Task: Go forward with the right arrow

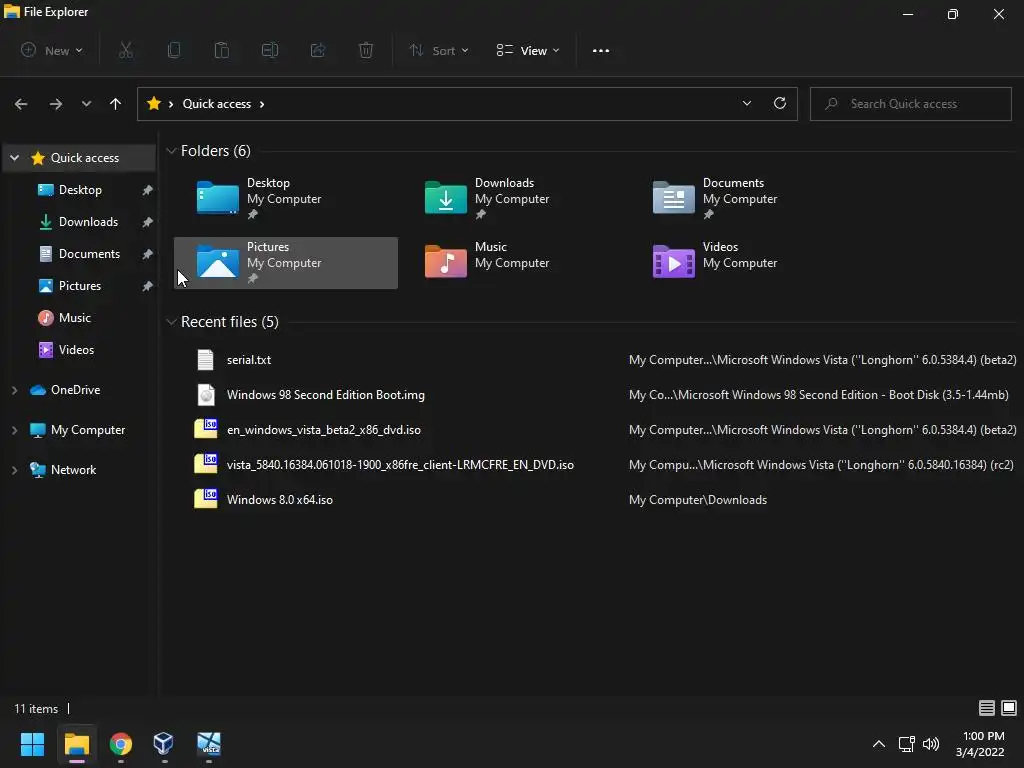Action: (56, 104)
